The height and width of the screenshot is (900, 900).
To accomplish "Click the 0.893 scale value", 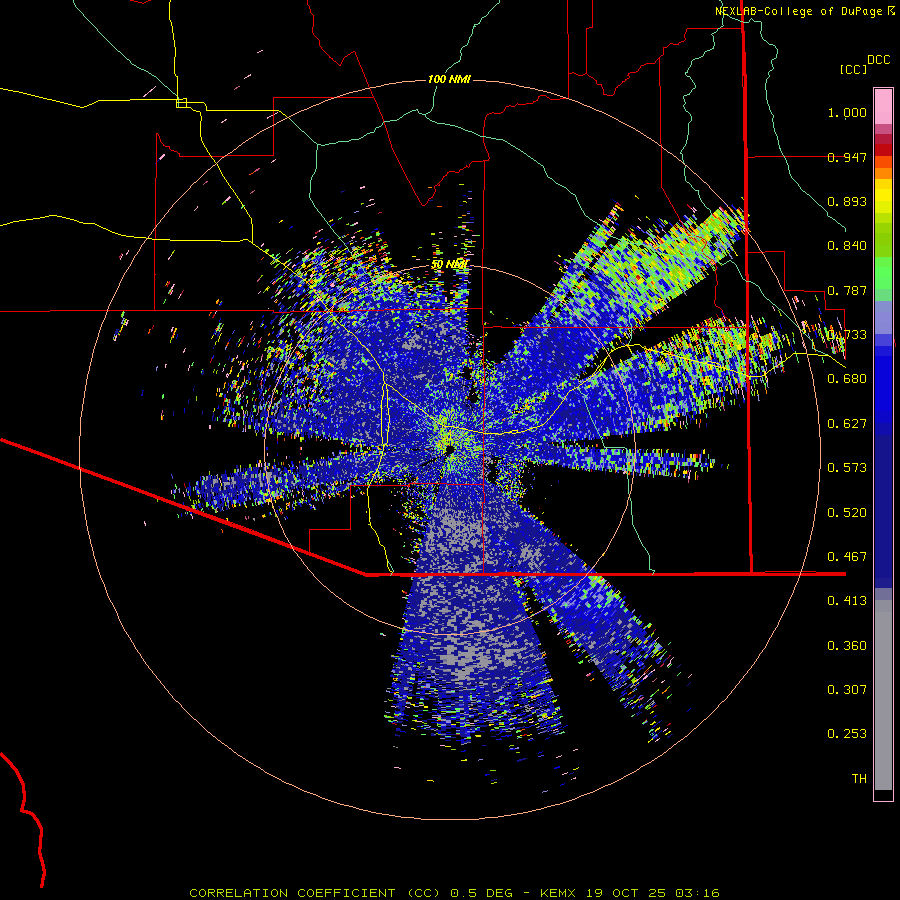I will [x=847, y=201].
